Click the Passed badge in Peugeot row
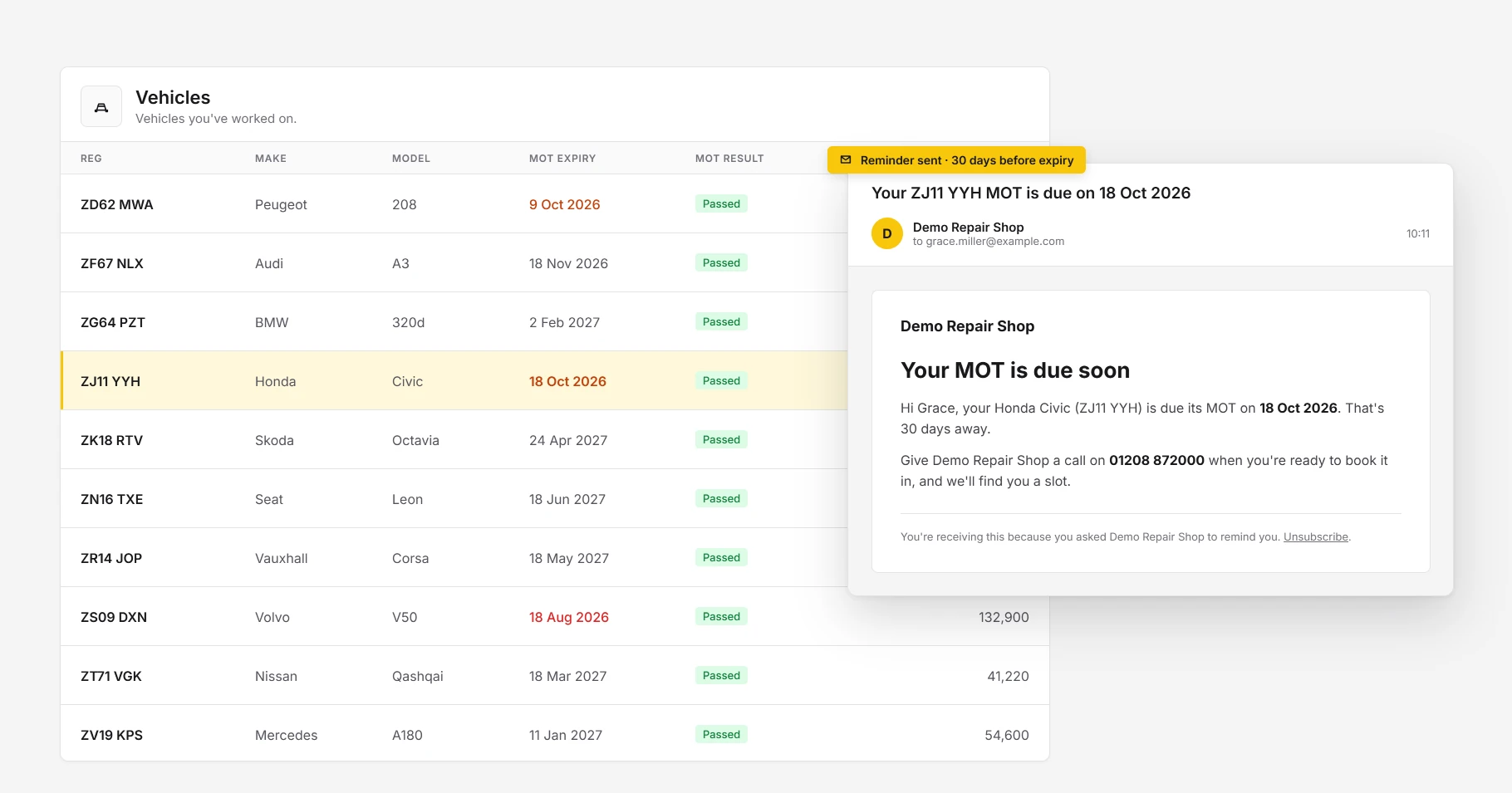 (x=721, y=204)
